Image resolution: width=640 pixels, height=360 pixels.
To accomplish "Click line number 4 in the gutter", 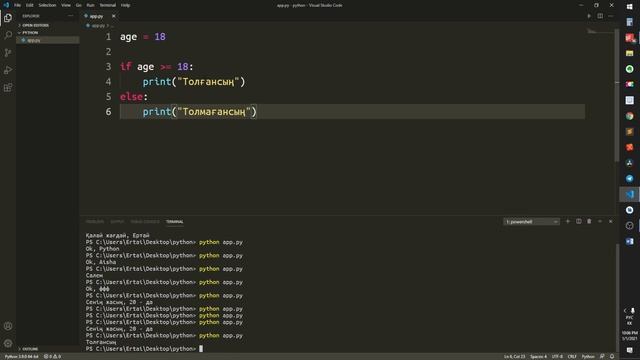I will point(108,82).
